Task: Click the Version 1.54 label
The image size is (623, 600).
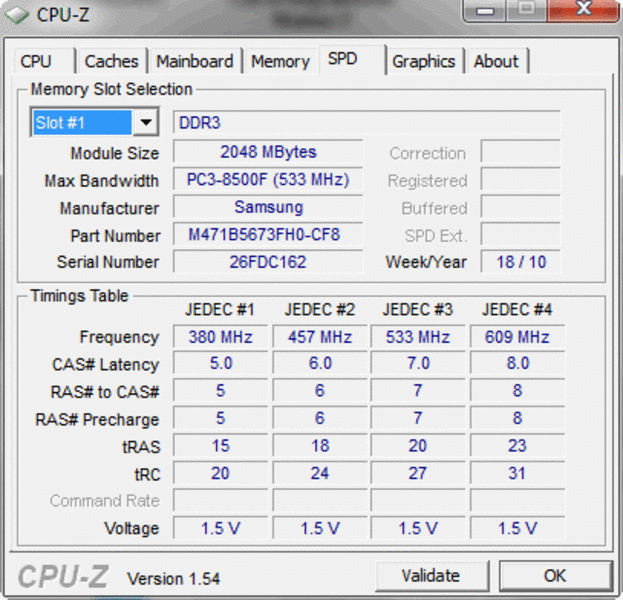Action: (x=174, y=579)
